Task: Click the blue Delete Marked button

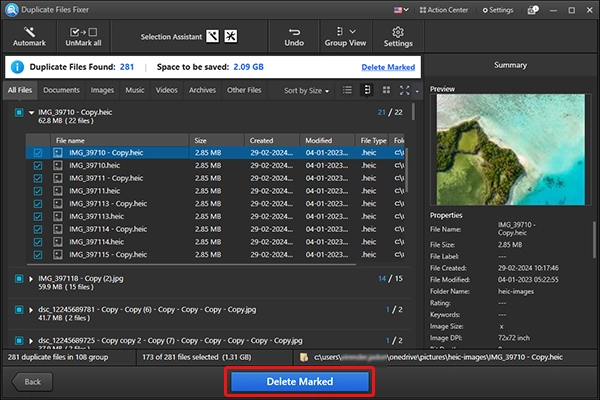Action: click(300, 382)
